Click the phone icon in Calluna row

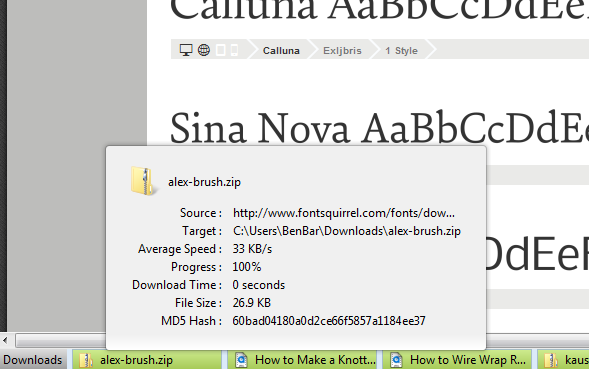click(234, 50)
